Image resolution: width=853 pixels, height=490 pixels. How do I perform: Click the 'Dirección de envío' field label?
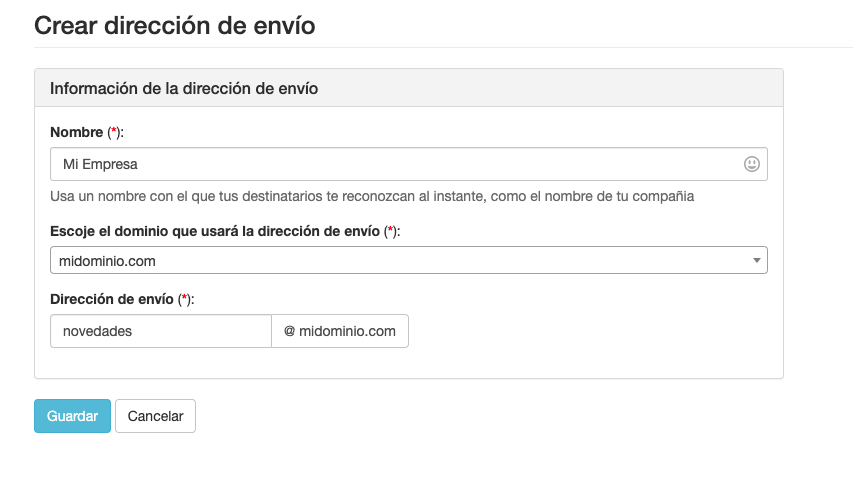[x=112, y=299]
